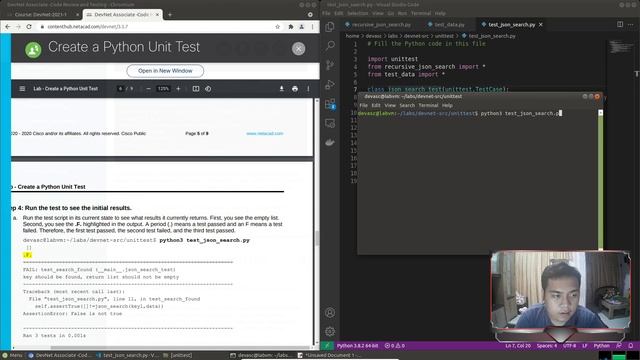
Task: Close the DevNet Associate Chromium tab
Action: pyautogui.click(x=157, y=15)
